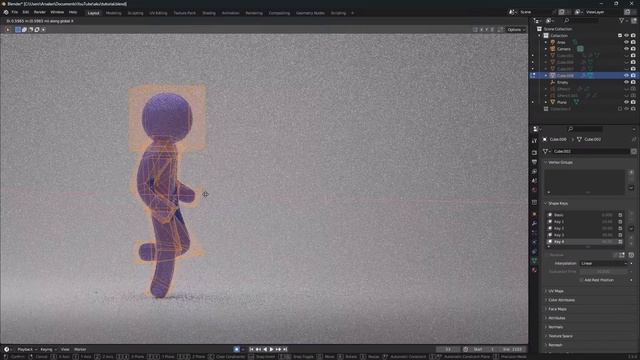This screenshot has width=640, height=360.
Task: Switch to the Modeling workspace tab
Action: 113,13
